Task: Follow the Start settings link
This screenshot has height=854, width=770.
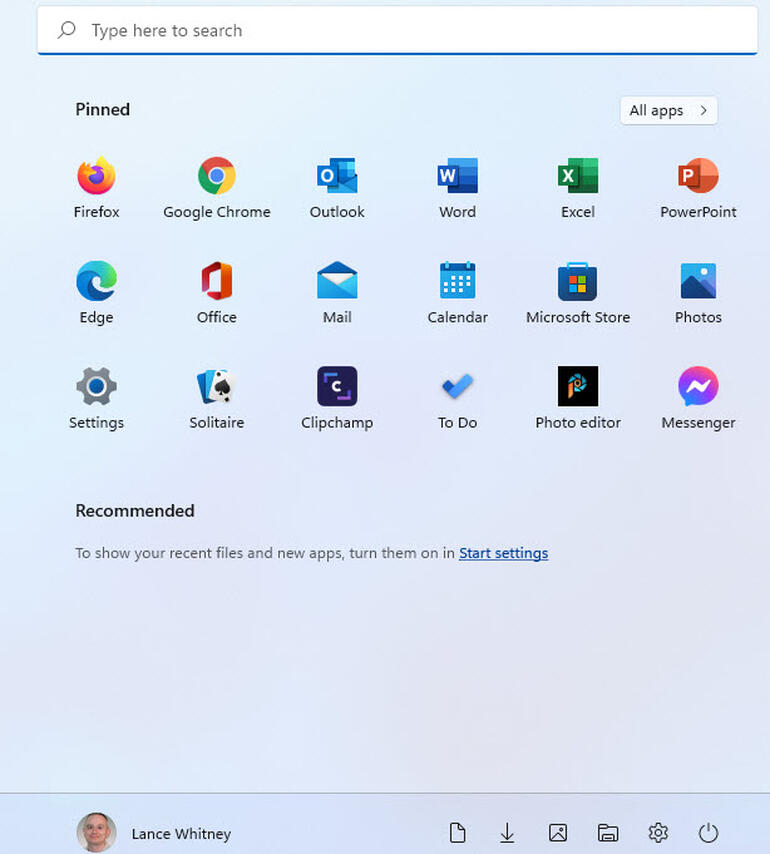Action: click(503, 553)
